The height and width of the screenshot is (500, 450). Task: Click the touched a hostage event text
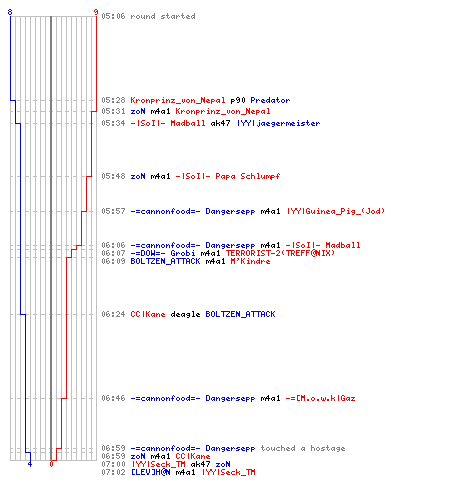(x=303, y=448)
